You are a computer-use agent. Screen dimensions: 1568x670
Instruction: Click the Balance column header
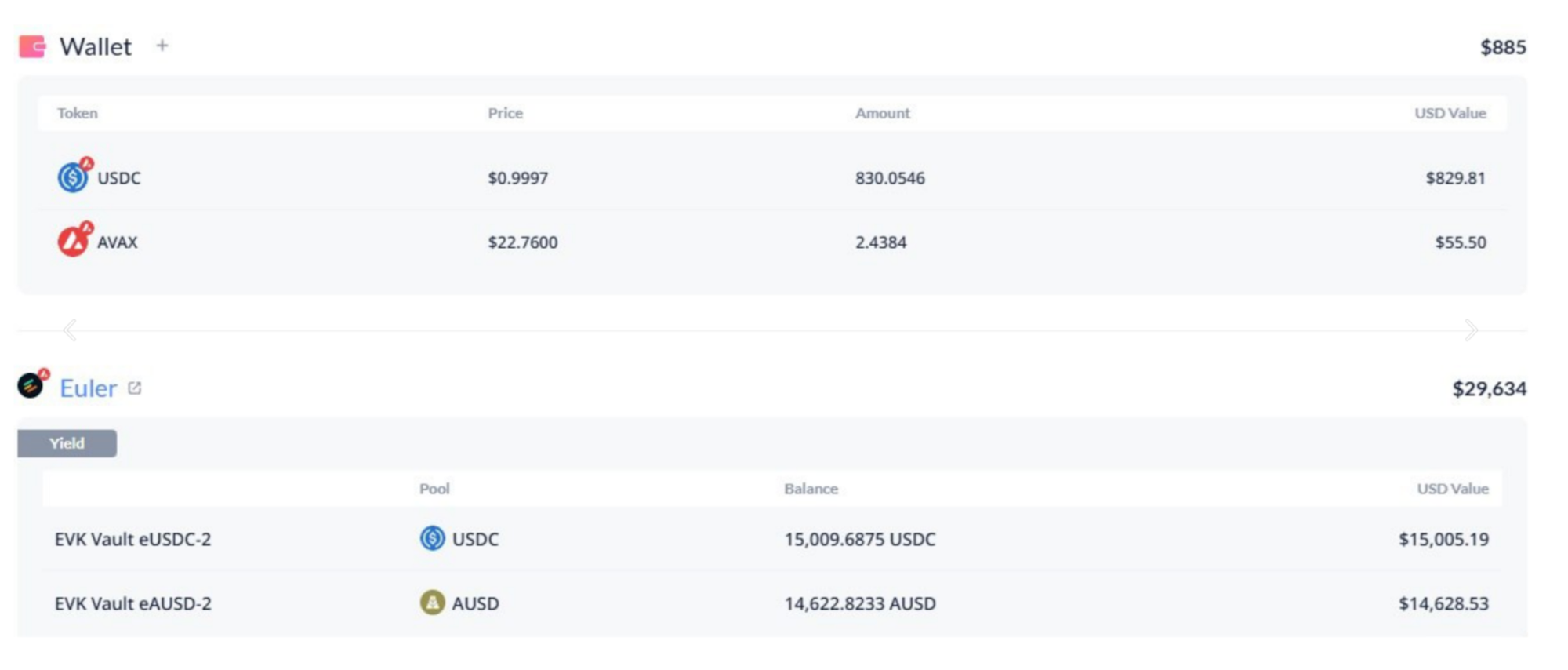(x=811, y=489)
